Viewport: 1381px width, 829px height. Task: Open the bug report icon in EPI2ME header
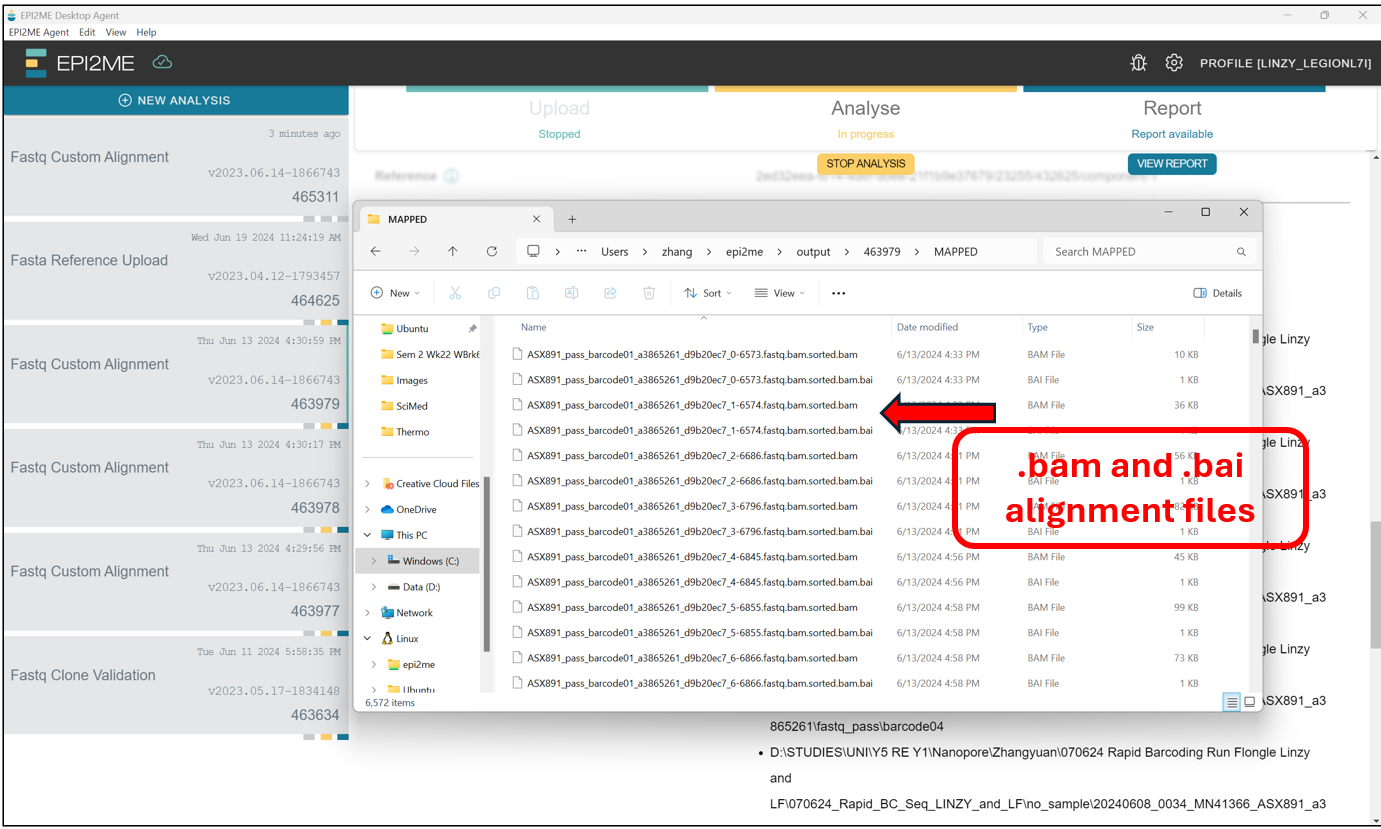pyautogui.click(x=1138, y=63)
